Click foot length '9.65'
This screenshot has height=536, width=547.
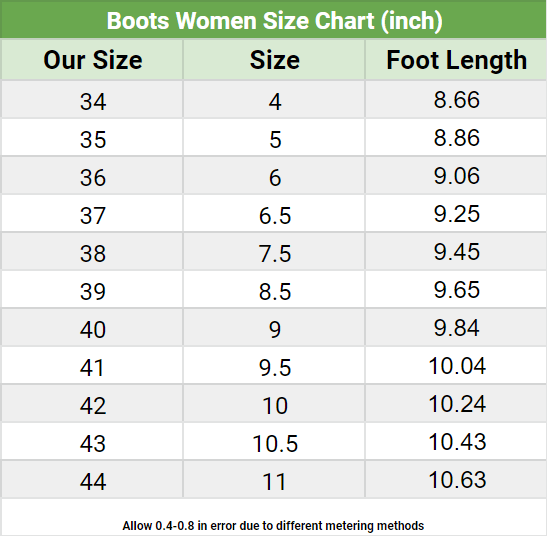click(x=457, y=290)
